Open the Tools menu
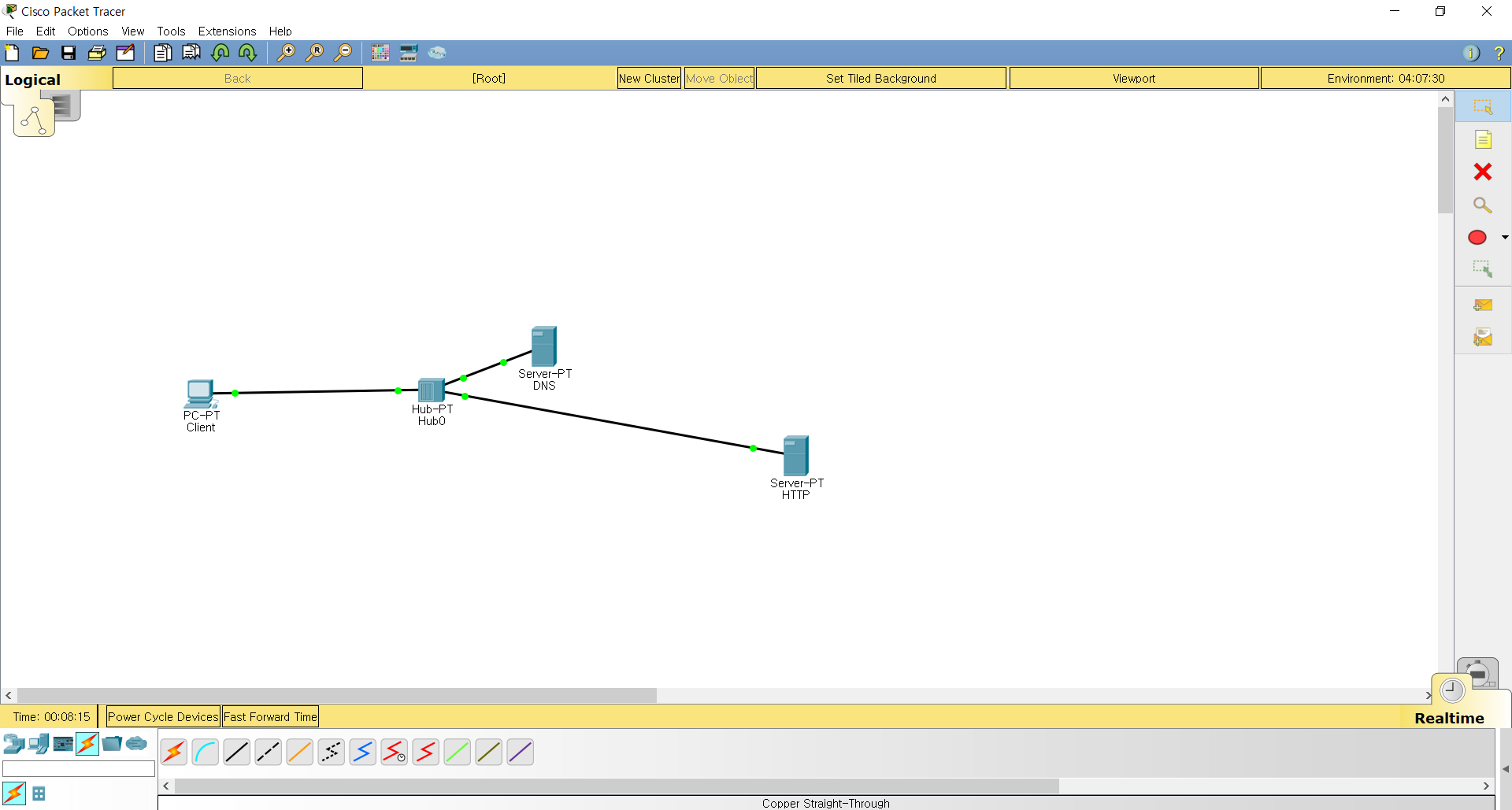The image size is (1512, 810). 171,31
